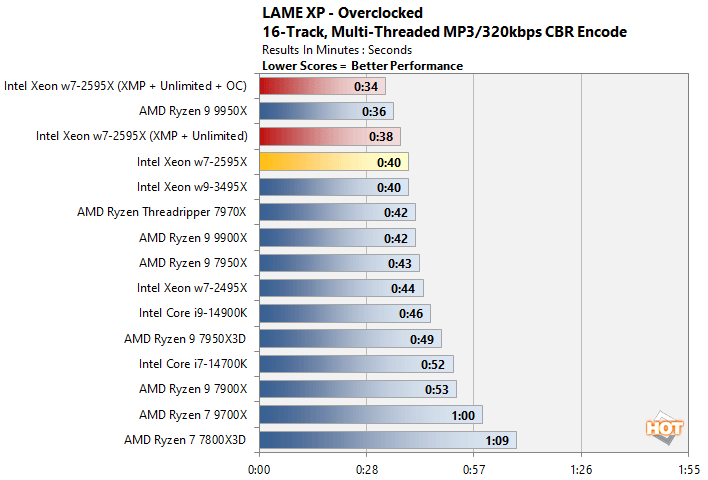The image size is (708, 480).
Task: Click 'Lower Scores = Better Performance' text
Action: [363, 66]
